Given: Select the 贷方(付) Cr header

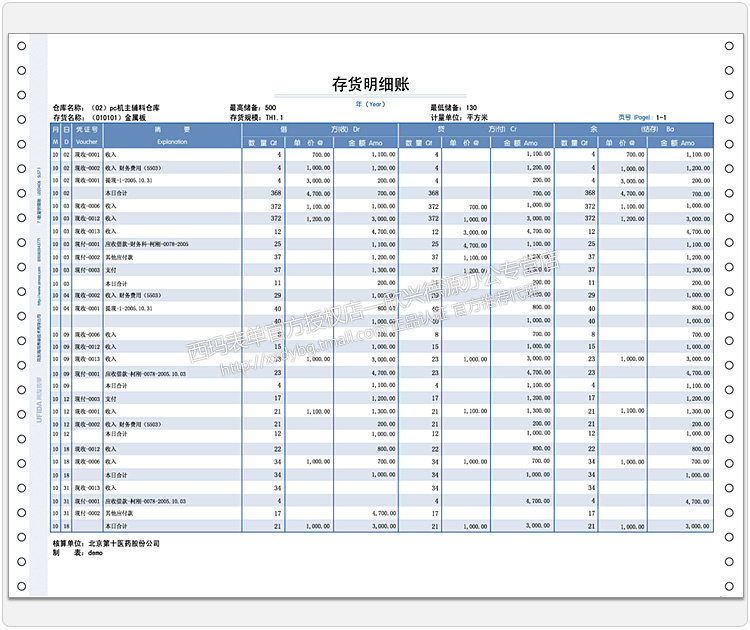Looking at the screenshot, I should tap(476, 129).
